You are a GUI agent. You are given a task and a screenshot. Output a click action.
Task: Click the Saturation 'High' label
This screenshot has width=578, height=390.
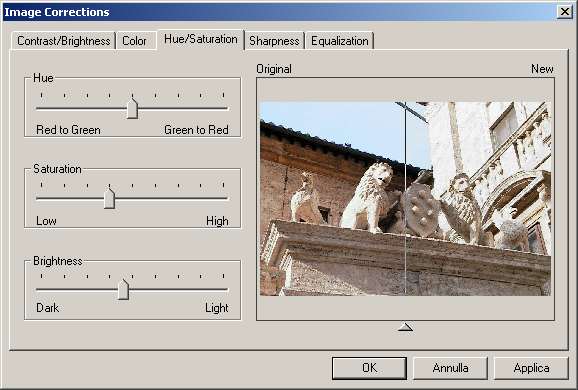(x=217, y=221)
